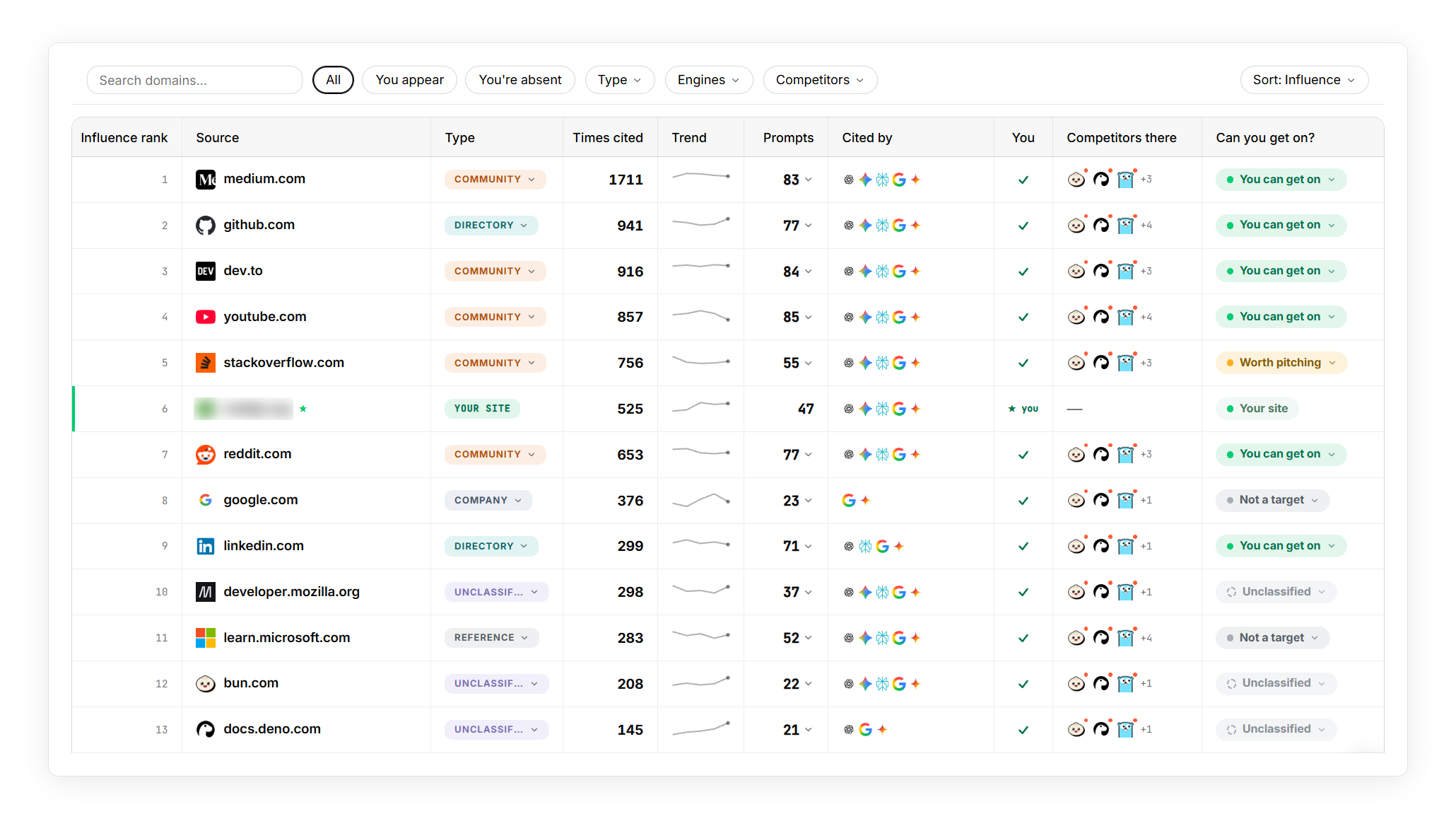Click the green star beside your blurred site
The width and height of the screenshot is (1456, 826).
tap(303, 409)
